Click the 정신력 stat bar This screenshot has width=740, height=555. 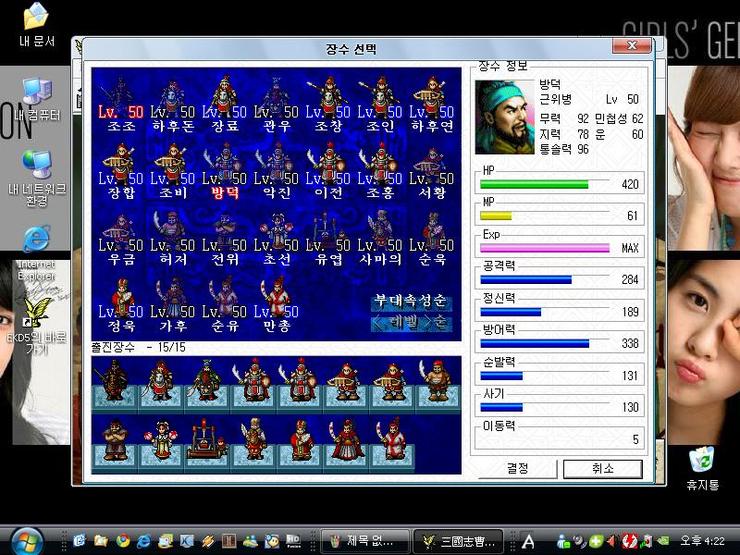[x=511, y=312]
